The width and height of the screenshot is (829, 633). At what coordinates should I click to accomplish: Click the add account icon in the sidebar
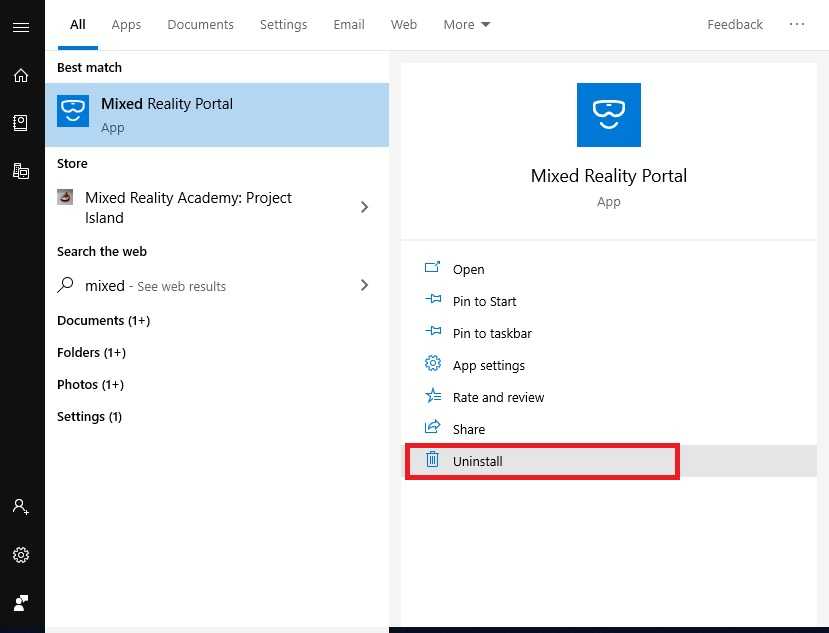coord(21,507)
